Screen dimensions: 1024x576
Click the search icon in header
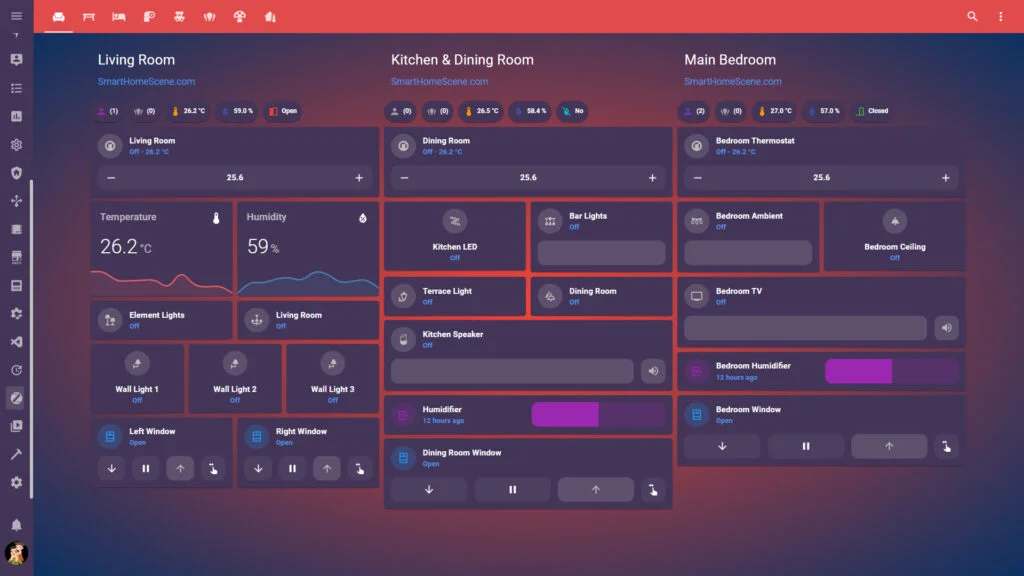pyautogui.click(x=972, y=16)
